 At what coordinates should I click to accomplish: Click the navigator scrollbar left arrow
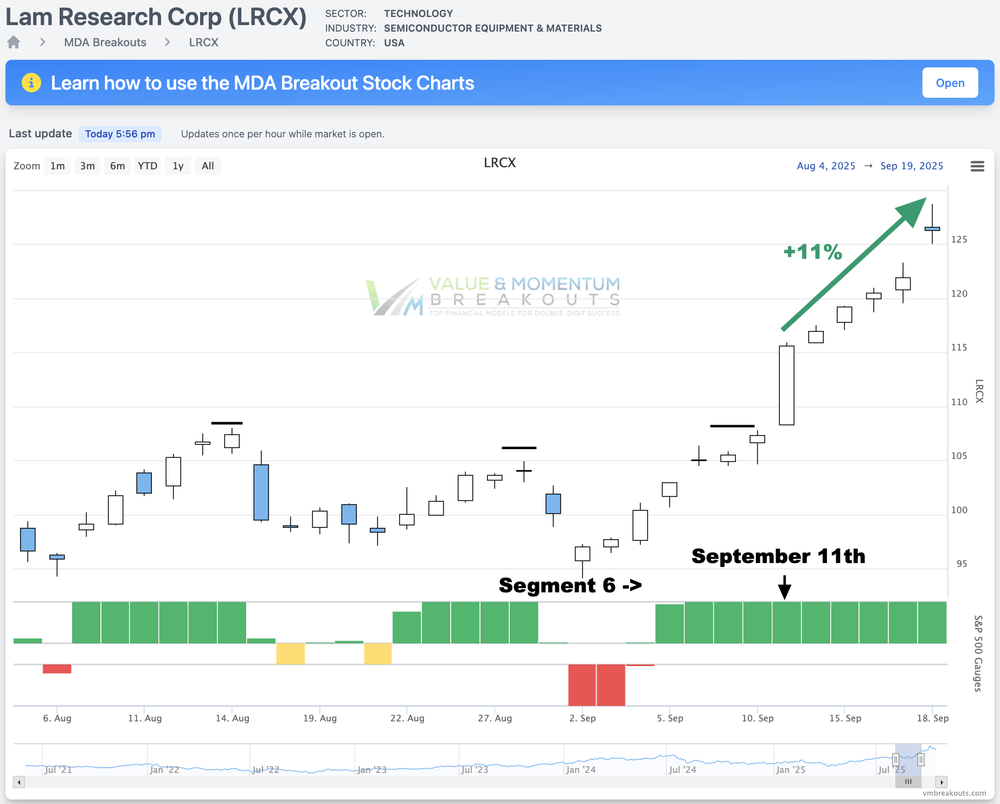20,782
